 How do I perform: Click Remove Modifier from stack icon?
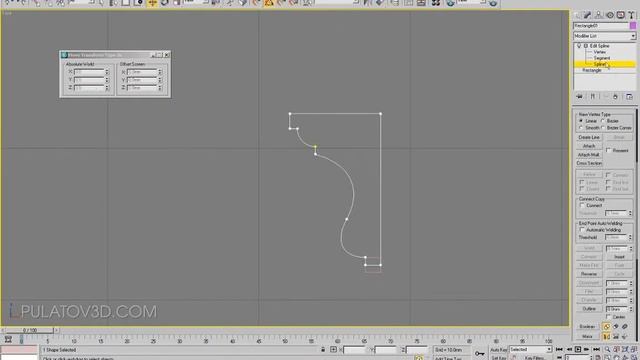(x=615, y=97)
